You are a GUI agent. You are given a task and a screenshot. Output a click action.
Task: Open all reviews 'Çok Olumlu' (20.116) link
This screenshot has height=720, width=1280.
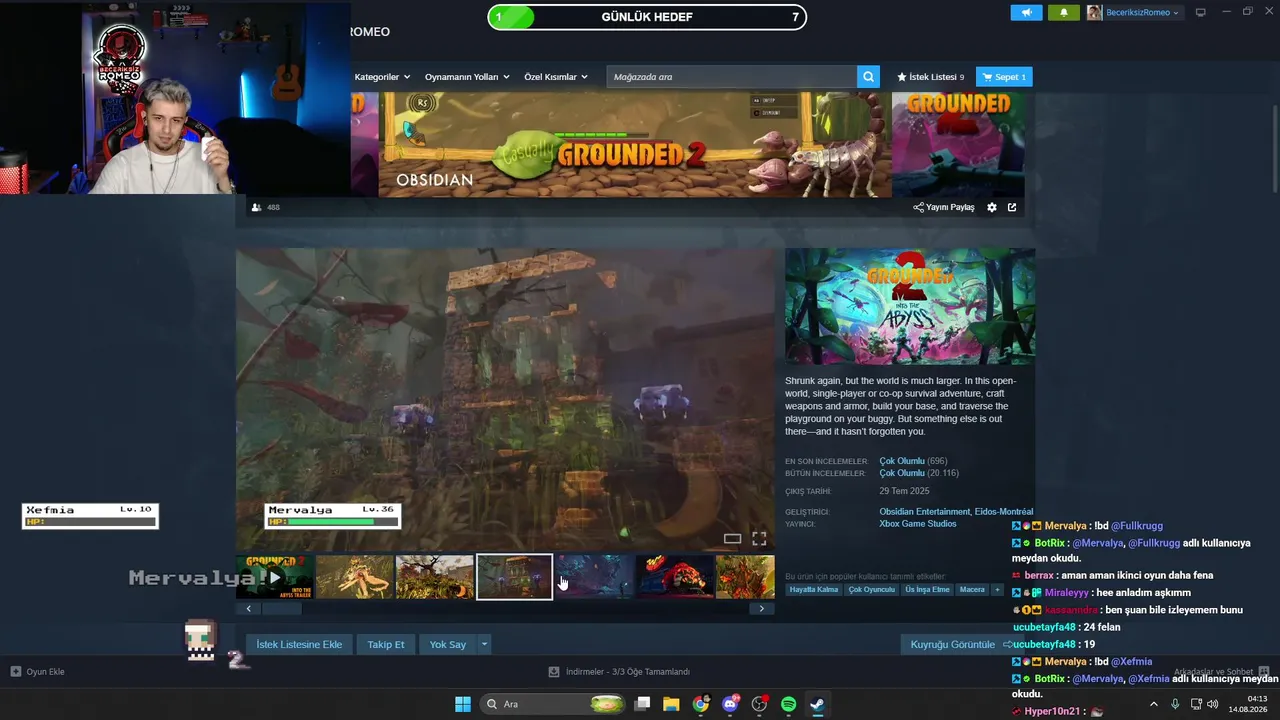902,473
